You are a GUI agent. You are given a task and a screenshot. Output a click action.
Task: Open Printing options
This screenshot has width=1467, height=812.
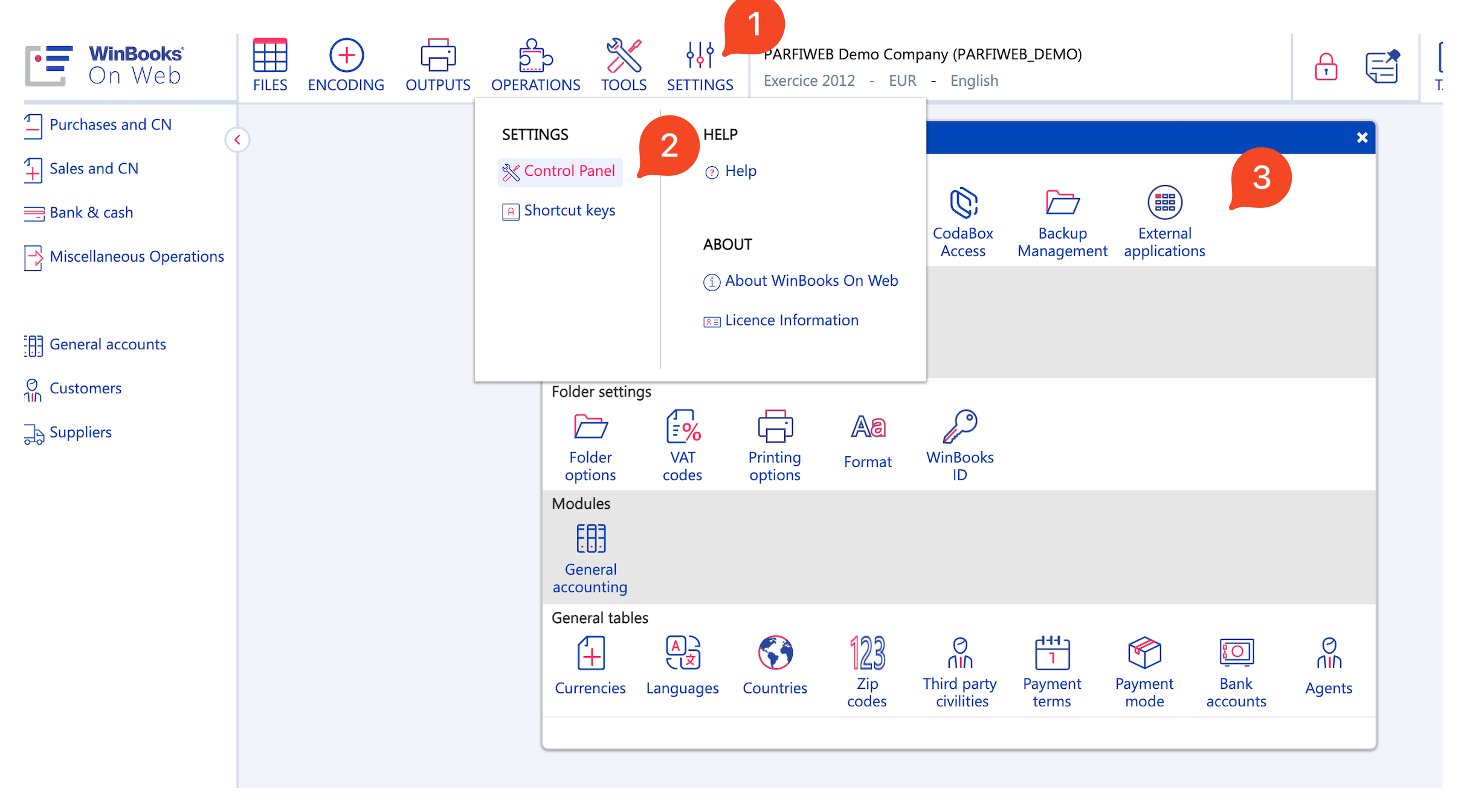(775, 446)
